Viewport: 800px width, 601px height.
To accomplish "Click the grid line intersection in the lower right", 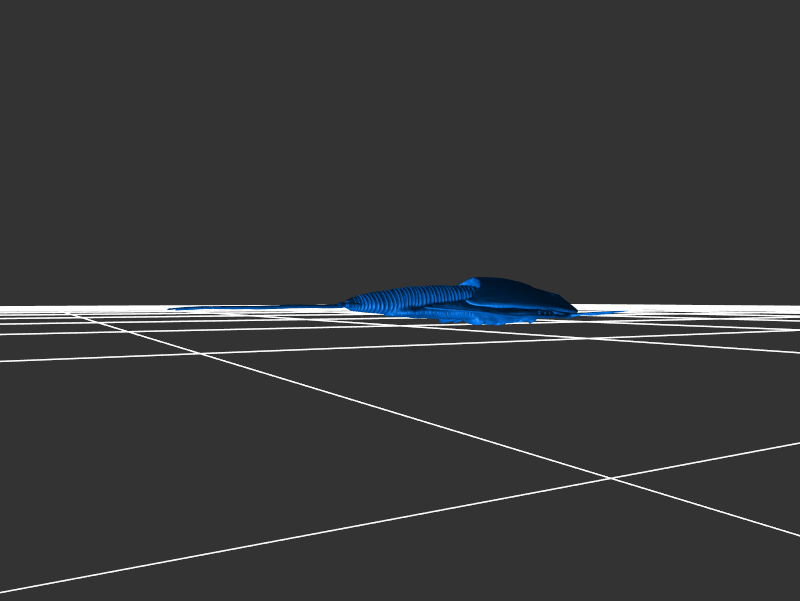I will [611, 478].
